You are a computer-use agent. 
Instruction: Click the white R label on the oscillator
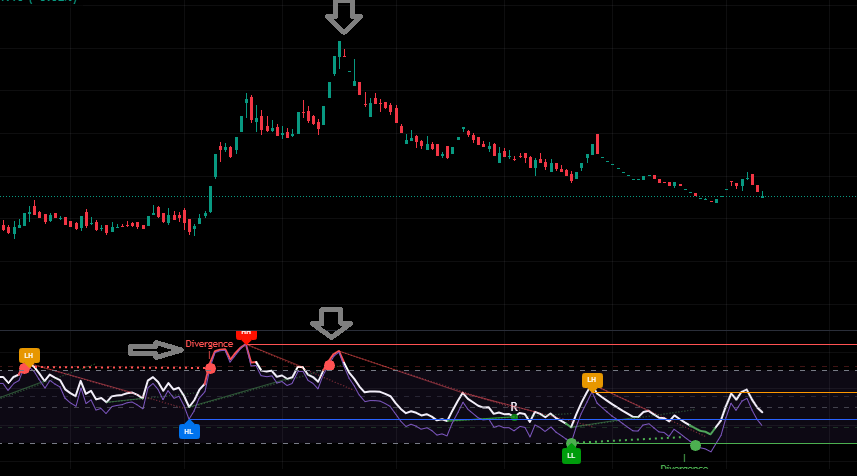pyautogui.click(x=514, y=407)
